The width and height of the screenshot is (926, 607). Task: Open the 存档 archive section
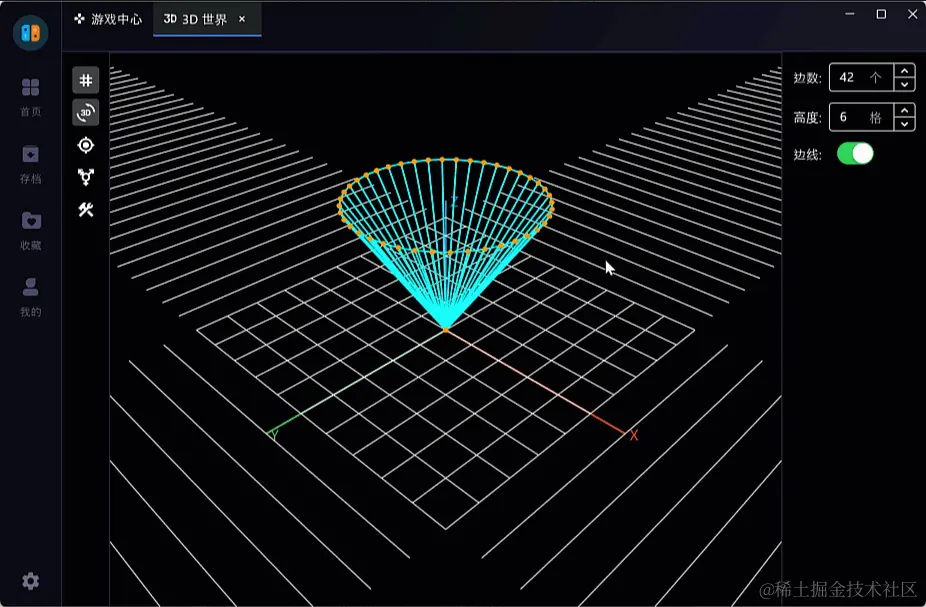pyautogui.click(x=31, y=164)
